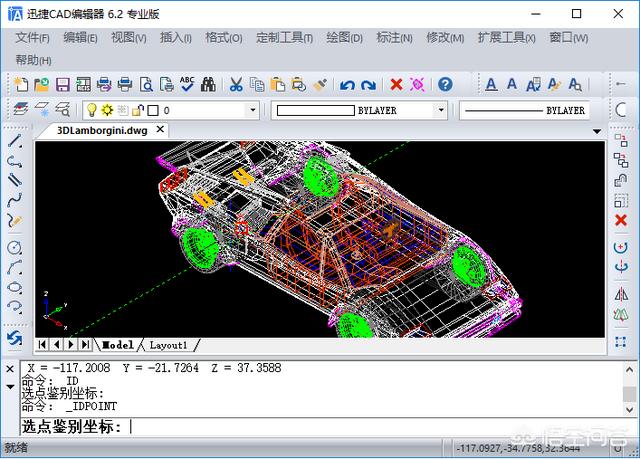The height and width of the screenshot is (459, 640).
Task: Open the BYLAYER color dropdown
Action: tap(441, 110)
